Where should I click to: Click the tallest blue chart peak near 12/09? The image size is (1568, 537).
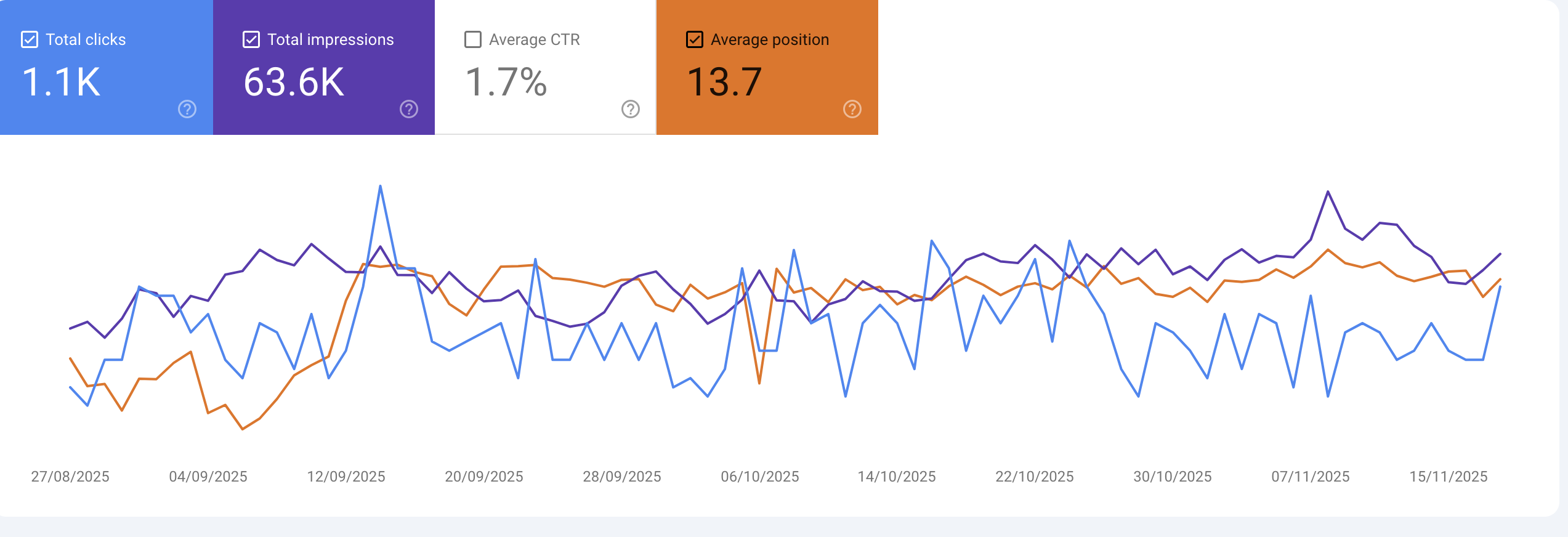point(381,186)
